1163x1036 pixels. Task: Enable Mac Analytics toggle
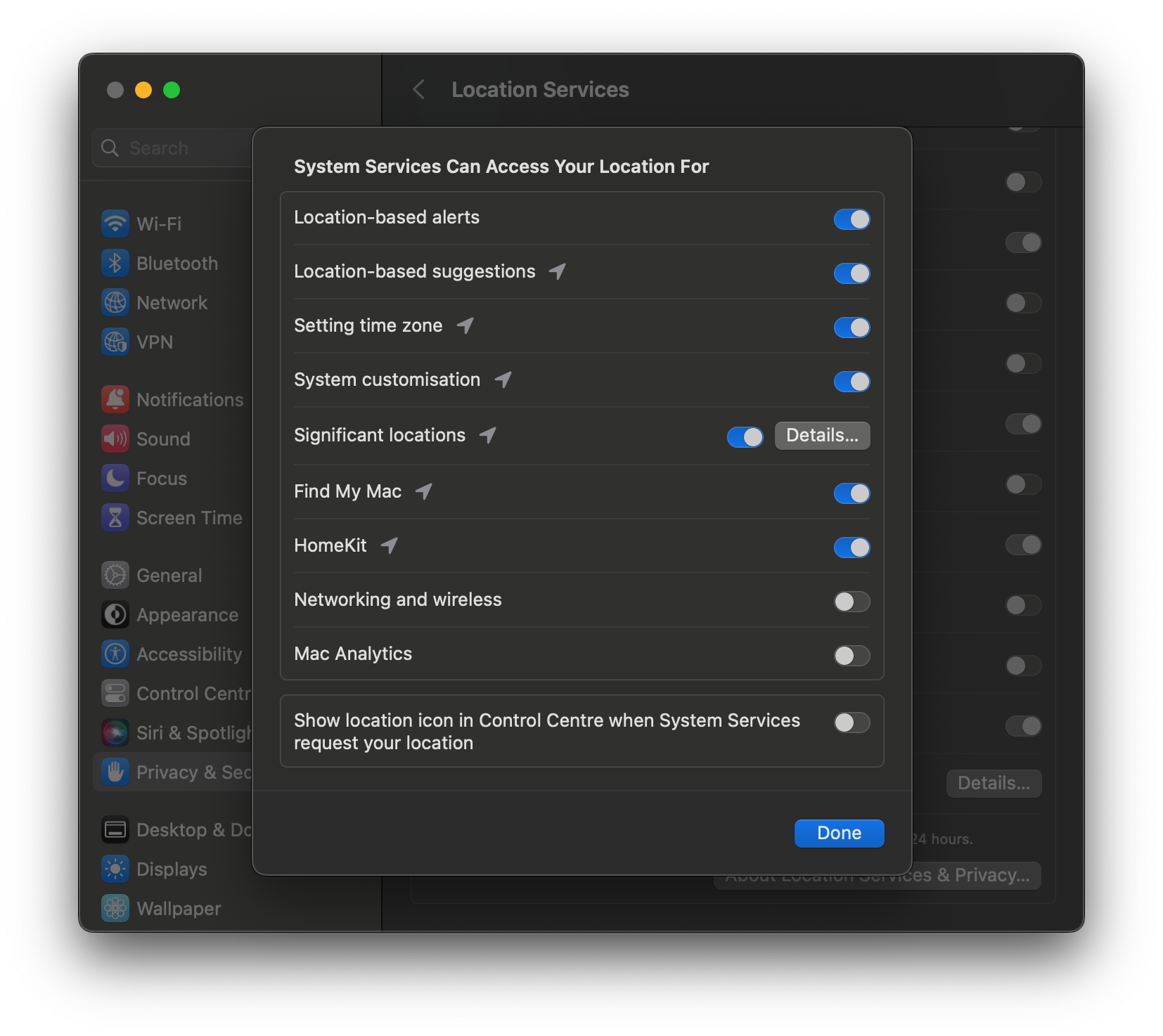[x=852, y=656]
